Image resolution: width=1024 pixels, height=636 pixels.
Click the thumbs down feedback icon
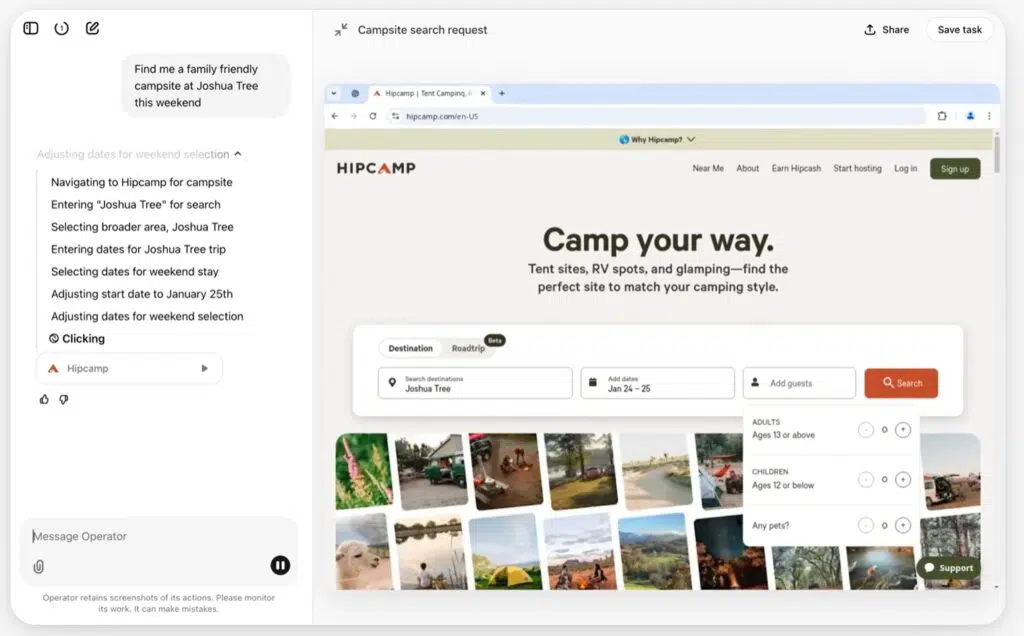click(64, 399)
